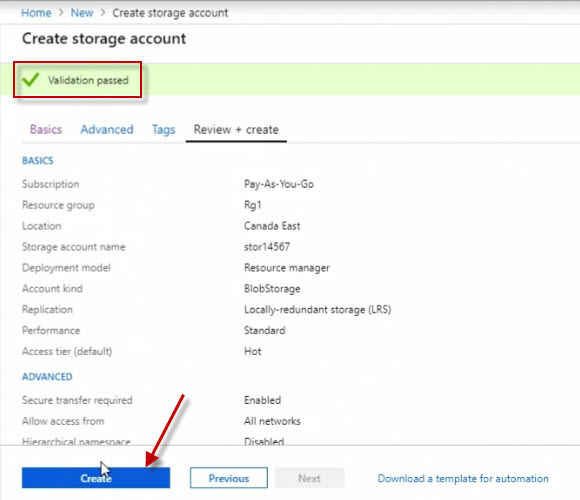Select the Tags tab

(163, 129)
